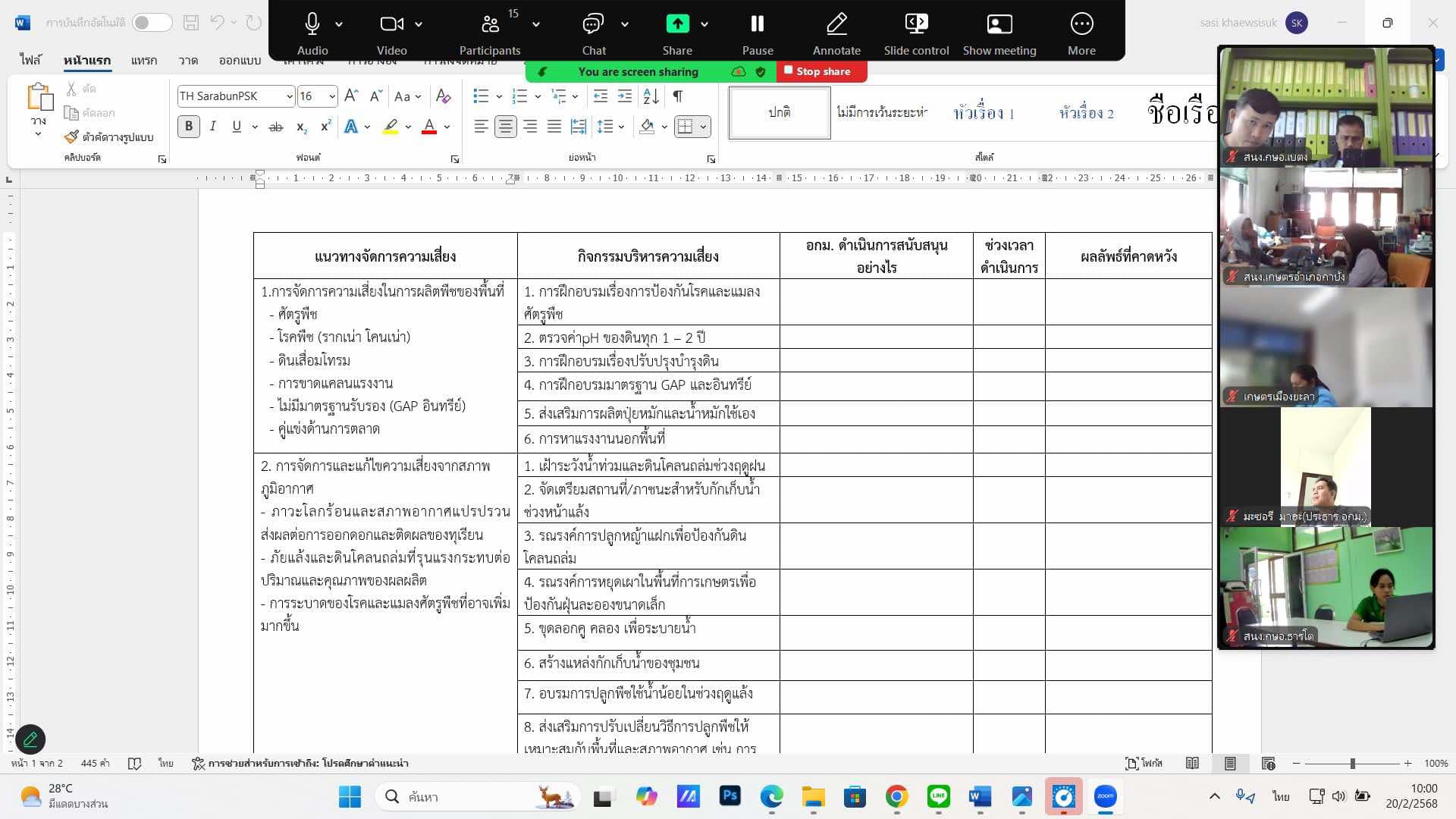Viewport: 1456px width, 819px height.
Task: Click Format Painter brush
Action: 109,136
